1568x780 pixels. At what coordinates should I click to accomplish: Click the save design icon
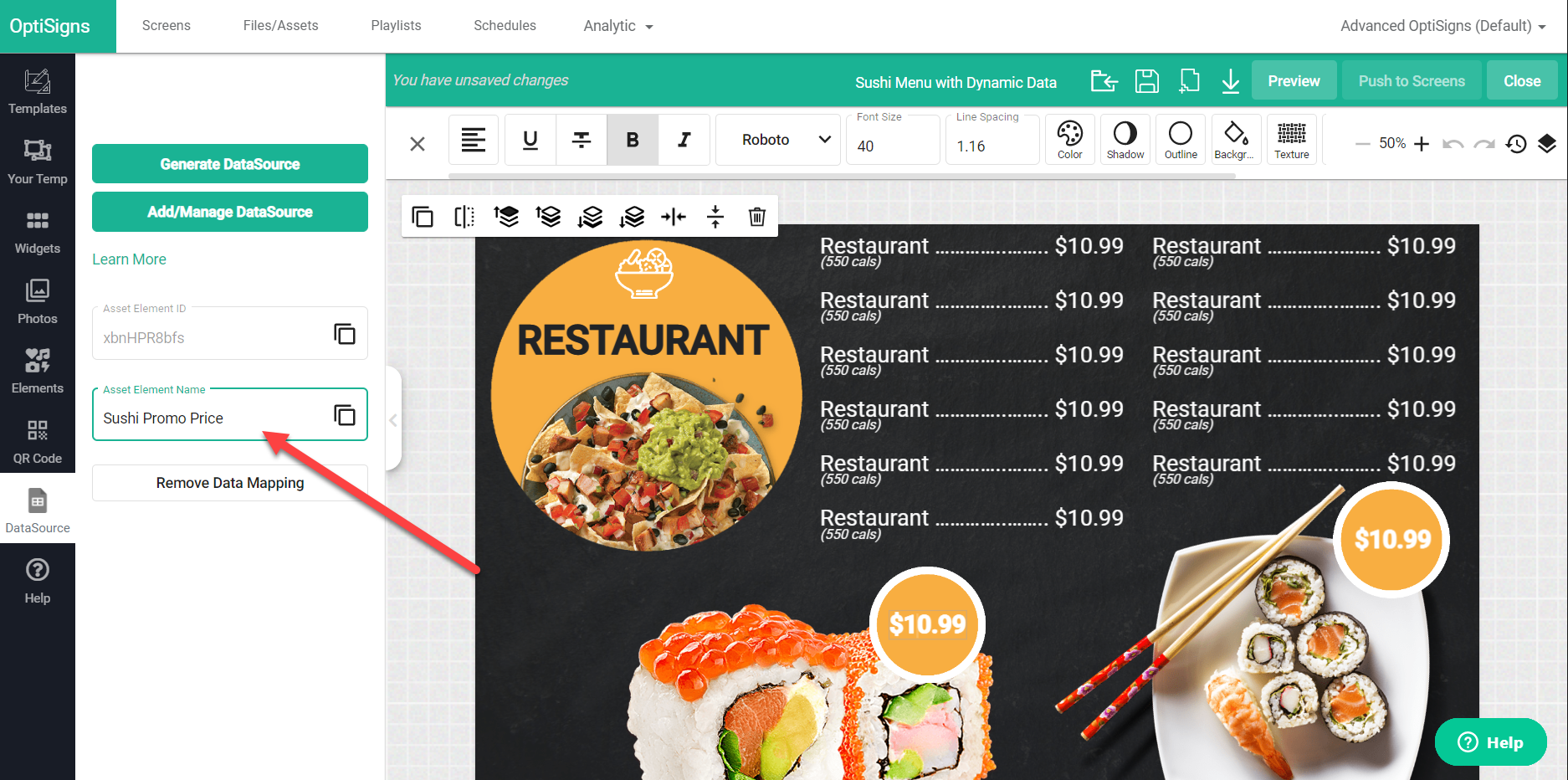(x=1146, y=81)
